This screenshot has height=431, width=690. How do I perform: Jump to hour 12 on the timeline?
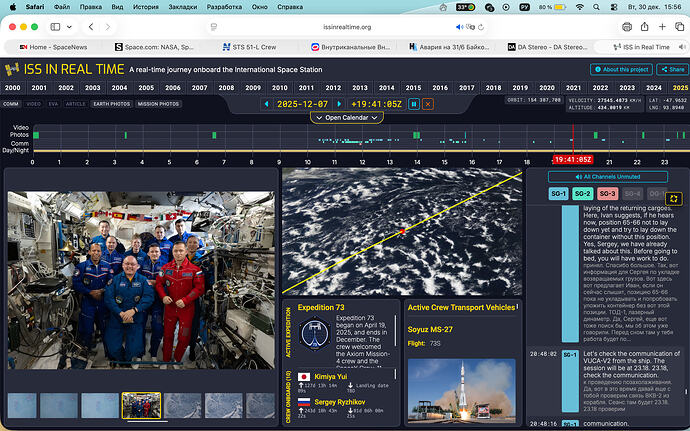(x=362, y=161)
